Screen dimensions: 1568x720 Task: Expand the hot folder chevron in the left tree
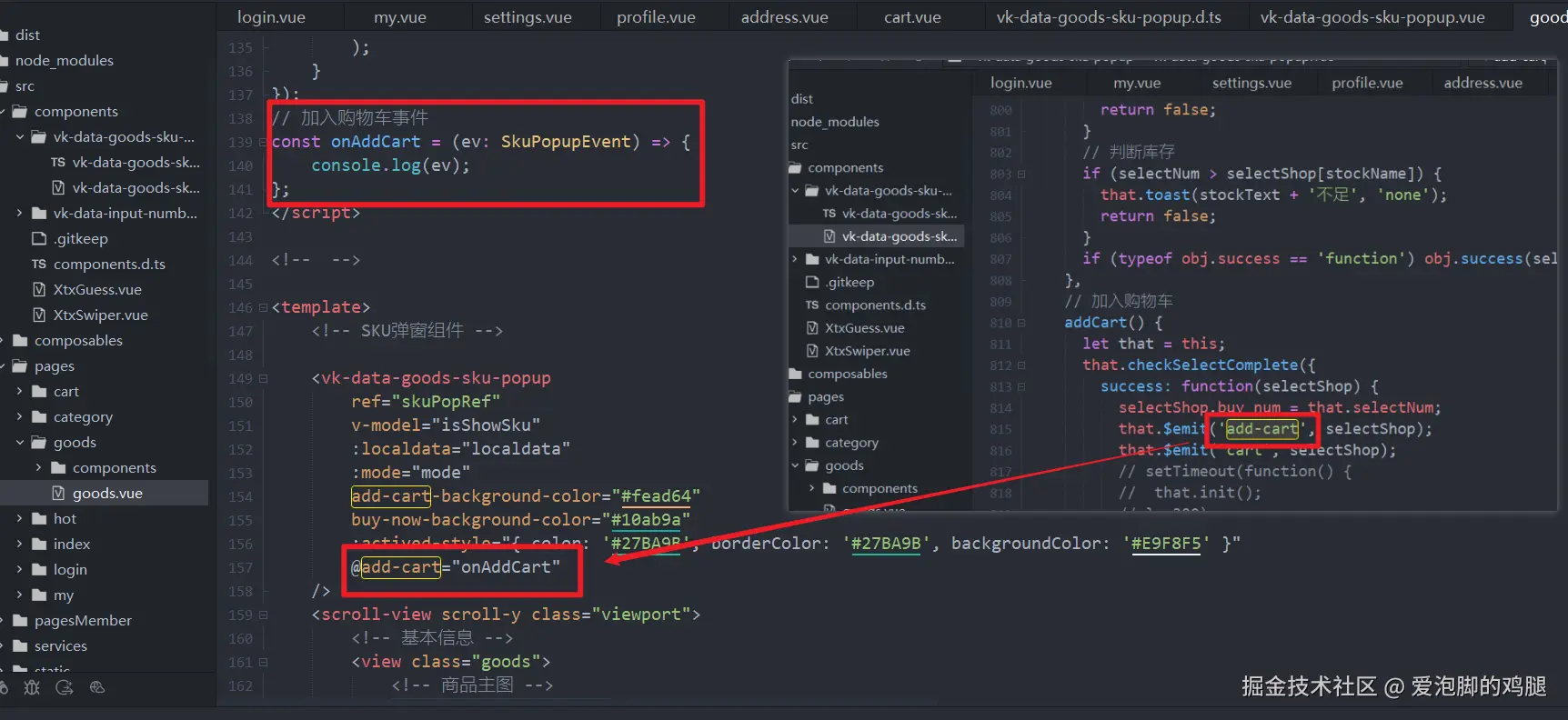pyautogui.click(x=20, y=518)
